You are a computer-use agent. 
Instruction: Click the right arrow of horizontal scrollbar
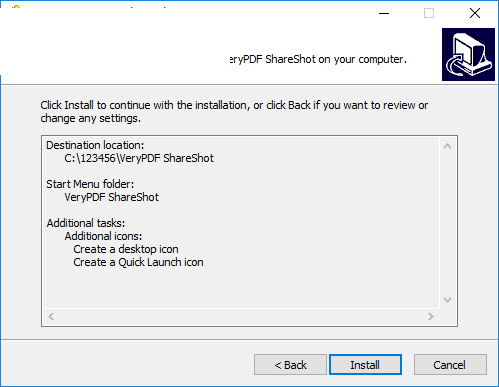pyautogui.click(x=431, y=316)
